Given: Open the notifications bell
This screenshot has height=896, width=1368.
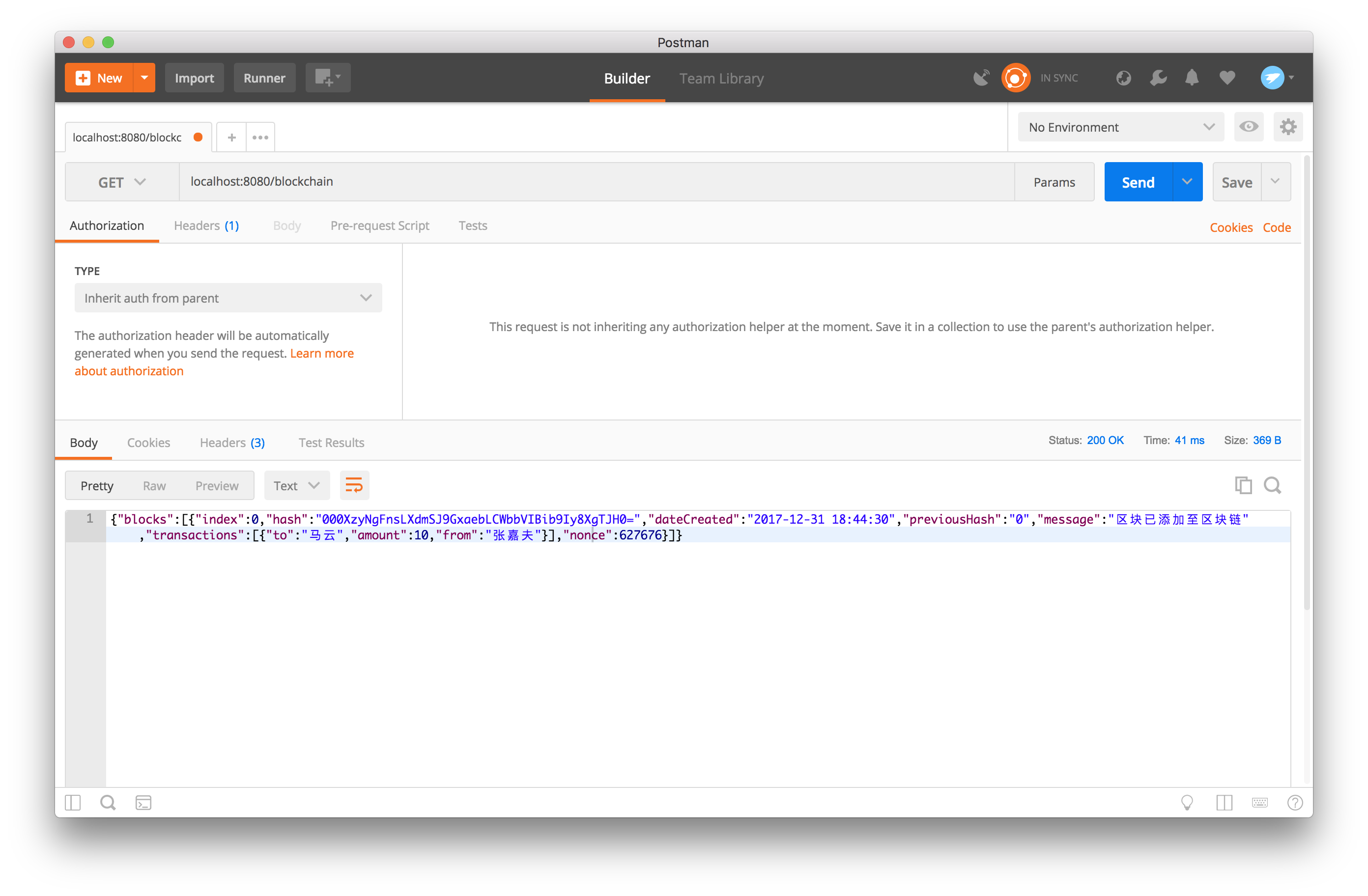Looking at the screenshot, I should point(1192,78).
